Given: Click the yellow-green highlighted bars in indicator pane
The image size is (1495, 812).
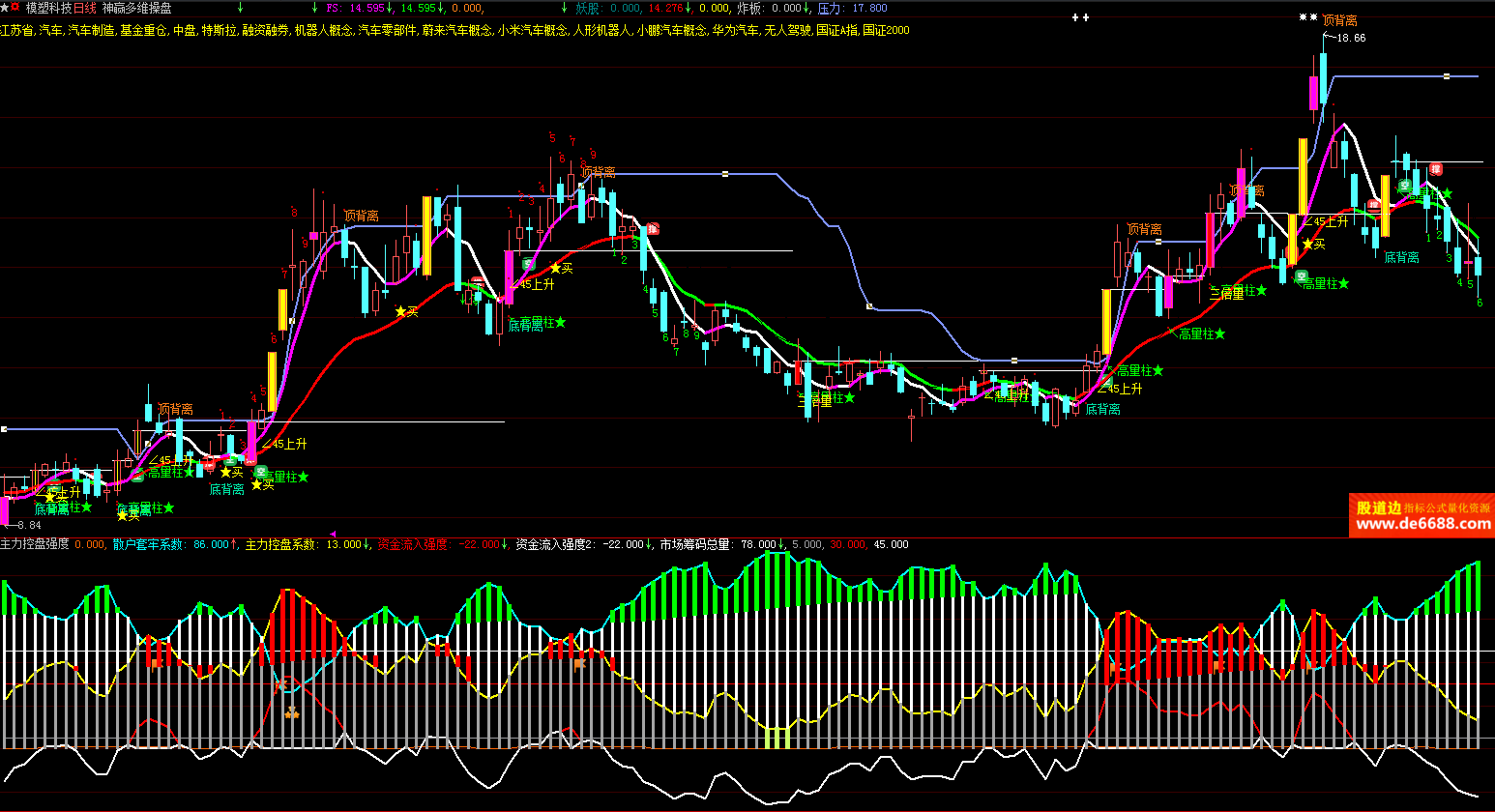Looking at the screenshot, I should (777, 737).
